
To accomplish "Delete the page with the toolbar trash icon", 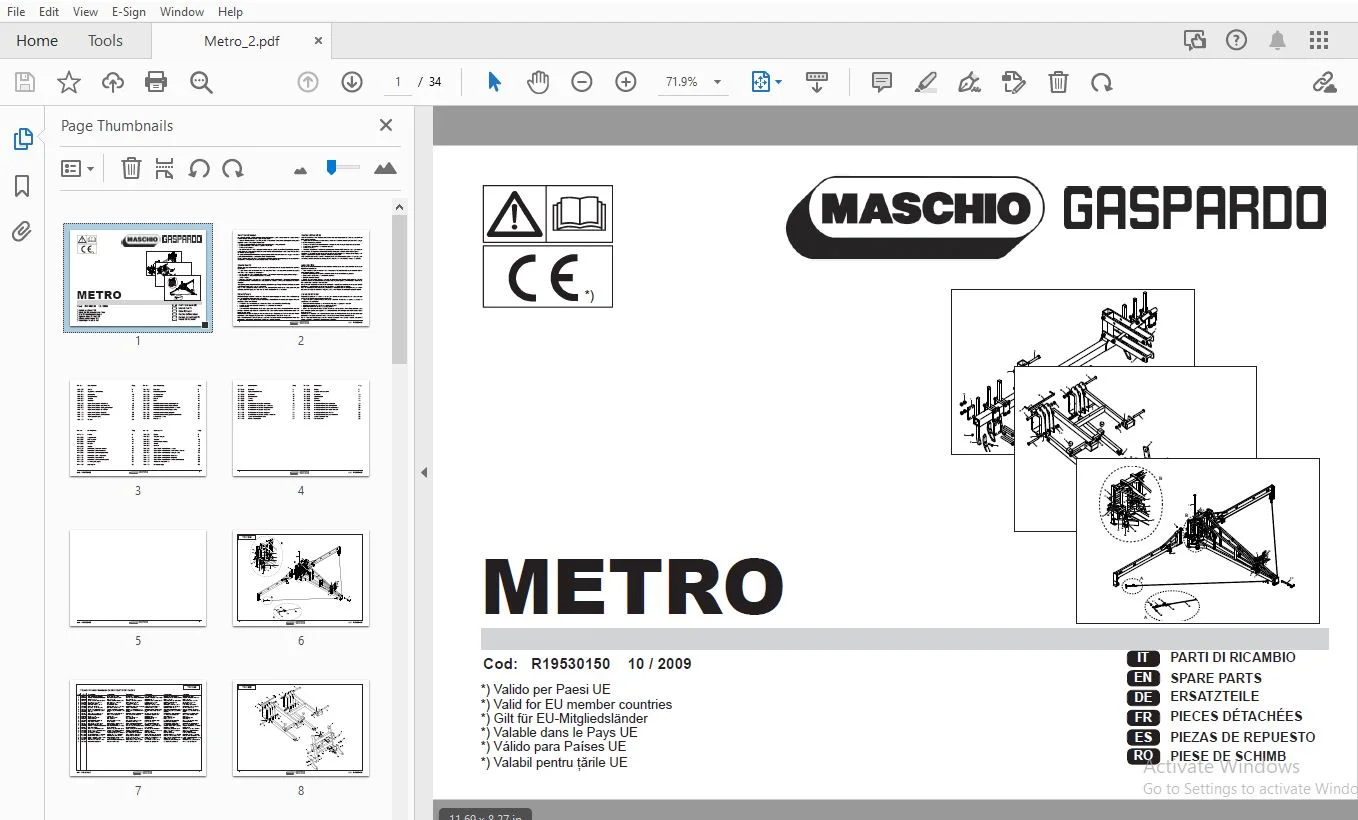I will pyautogui.click(x=1058, y=82).
